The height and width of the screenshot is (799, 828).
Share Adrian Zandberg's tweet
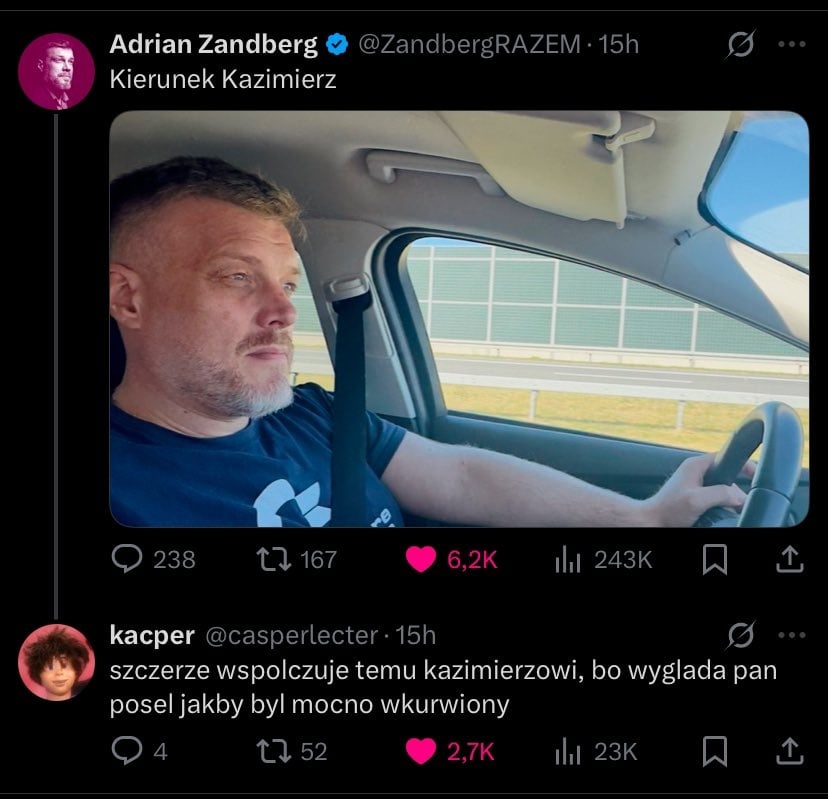[790, 559]
